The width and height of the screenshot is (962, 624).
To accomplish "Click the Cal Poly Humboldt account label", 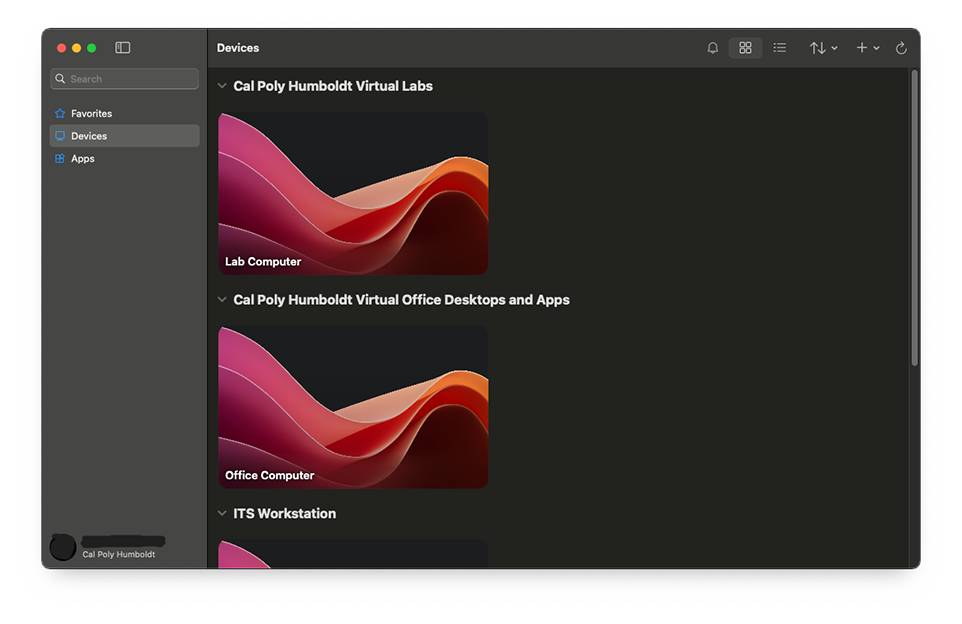I will (118, 554).
